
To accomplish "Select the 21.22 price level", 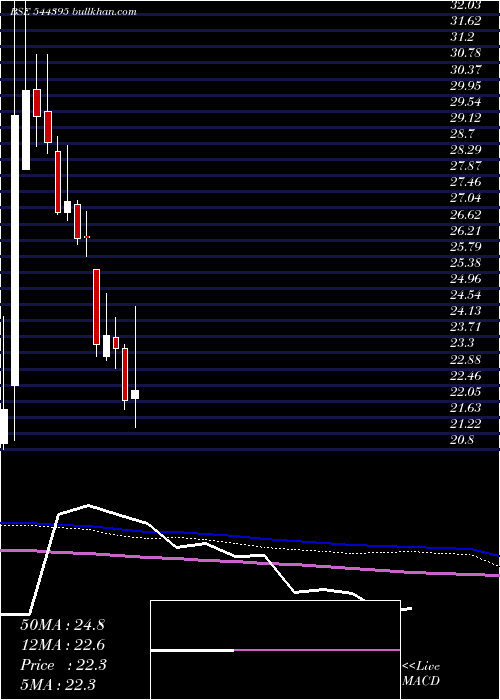I will tap(467, 424).
